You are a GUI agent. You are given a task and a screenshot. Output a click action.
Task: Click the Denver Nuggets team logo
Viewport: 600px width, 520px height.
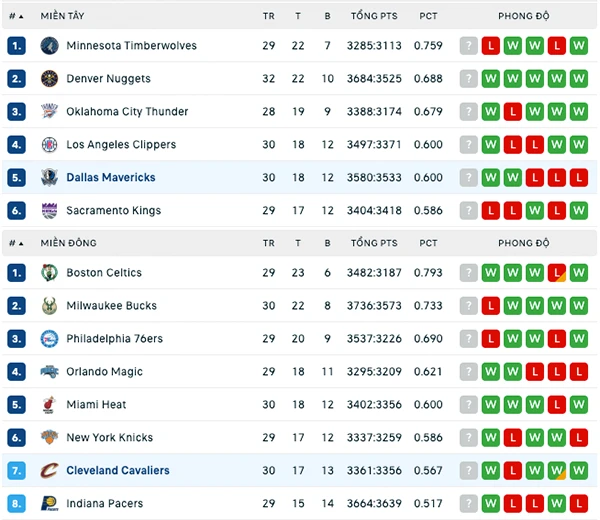point(49,78)
